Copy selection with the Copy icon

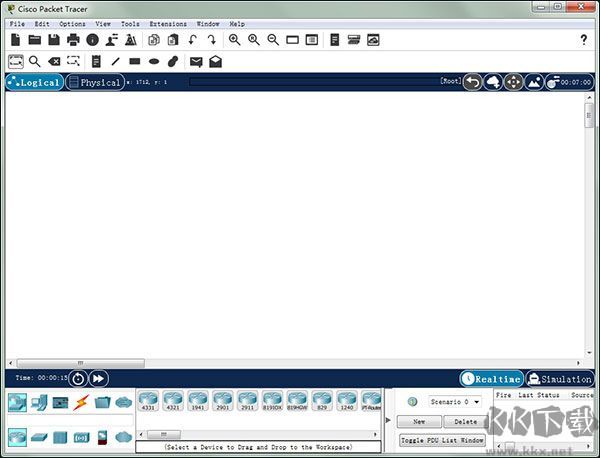coord(154,40)
